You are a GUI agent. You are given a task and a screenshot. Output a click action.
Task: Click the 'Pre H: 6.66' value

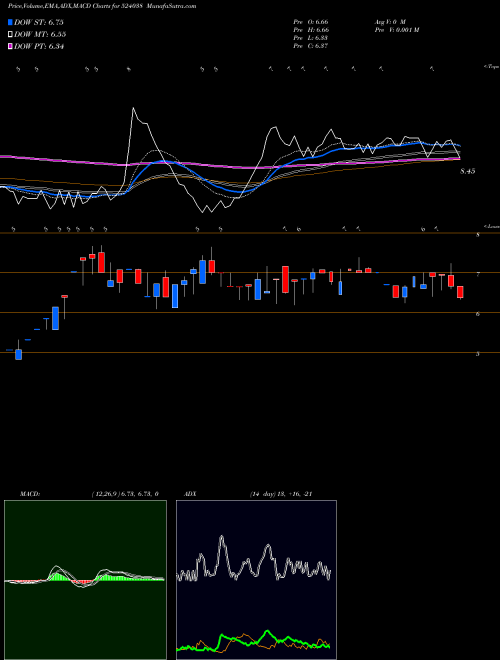[x=311, y=30]
